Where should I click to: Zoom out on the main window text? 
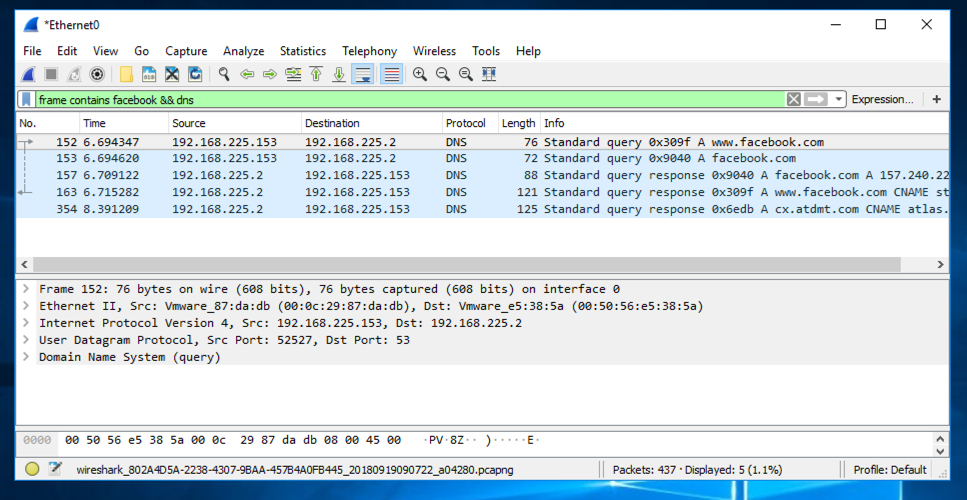[443, 75]
